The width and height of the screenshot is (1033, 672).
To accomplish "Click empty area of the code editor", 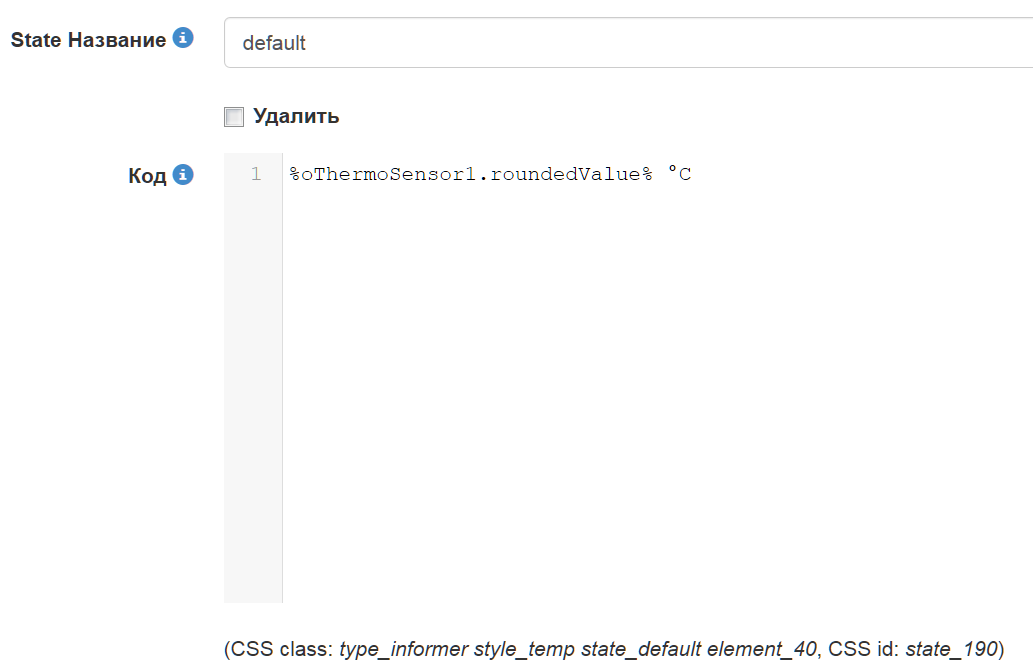I will (650, 400).
